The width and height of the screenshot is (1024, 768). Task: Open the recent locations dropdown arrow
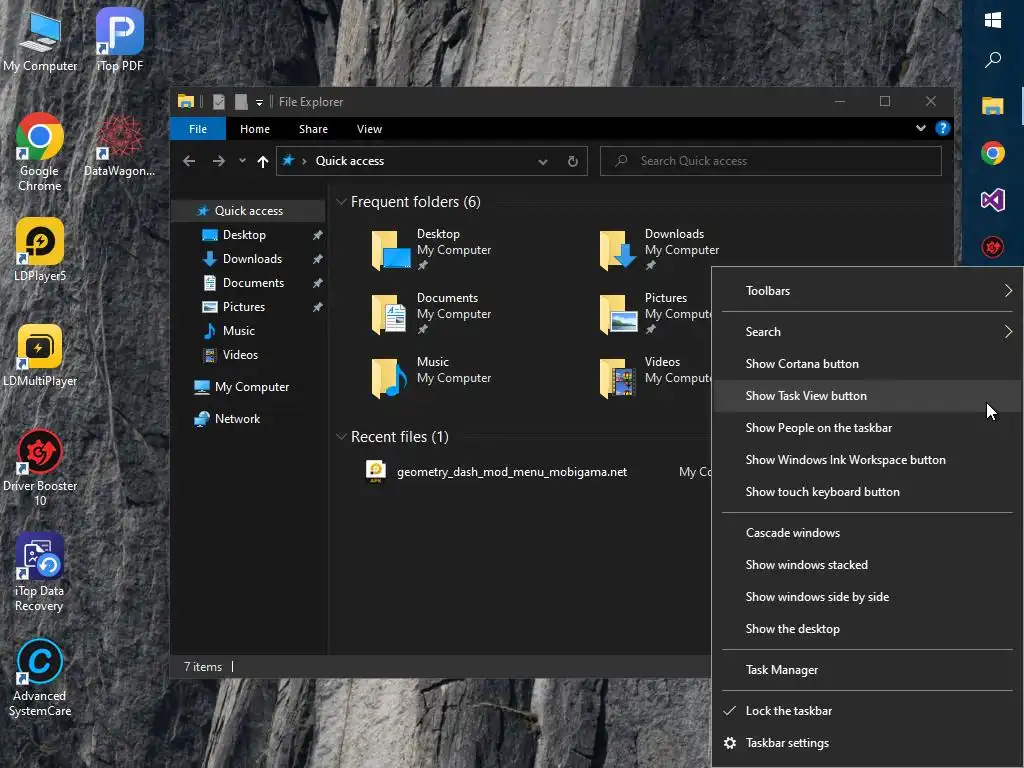click(x=242, y=161)
